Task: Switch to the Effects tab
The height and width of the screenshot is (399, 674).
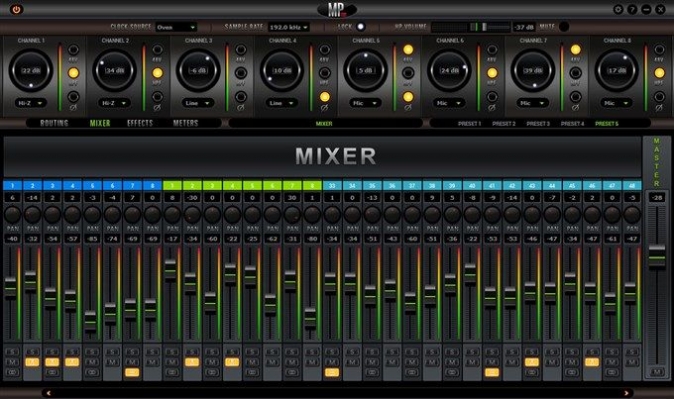Action: tap(140, 123)
